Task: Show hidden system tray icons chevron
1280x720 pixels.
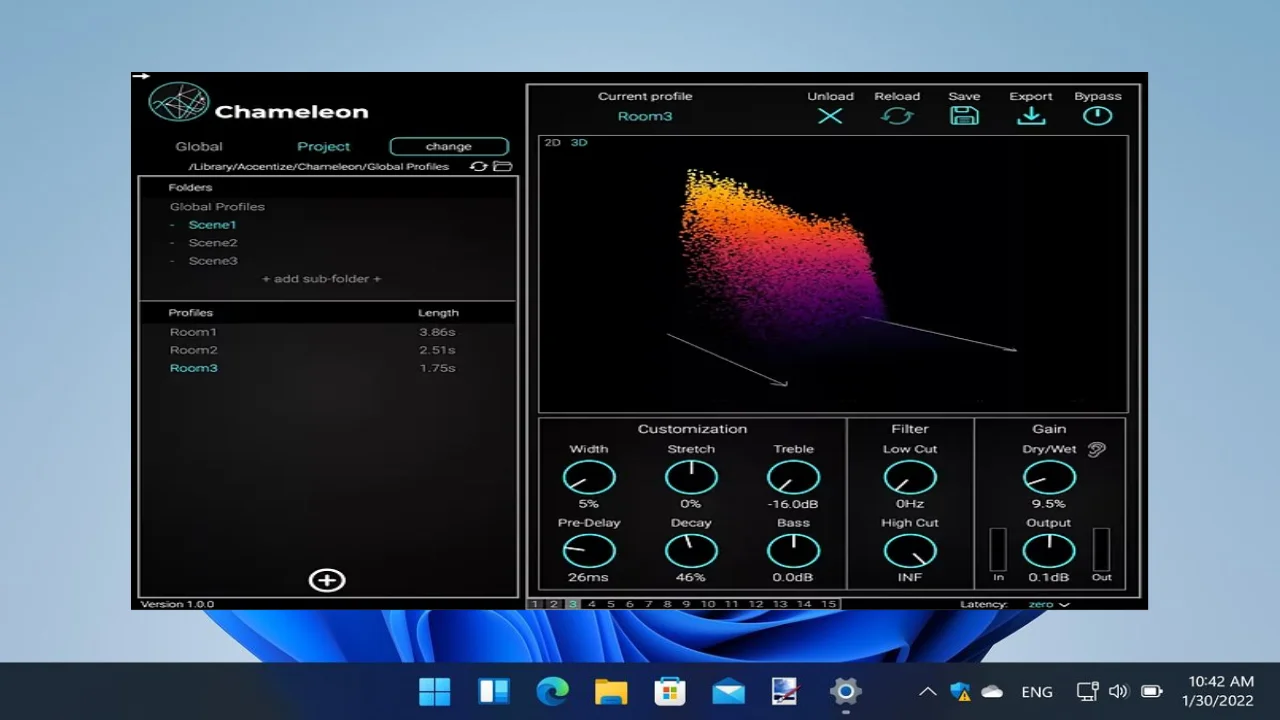Action: (x=928, y=691)
